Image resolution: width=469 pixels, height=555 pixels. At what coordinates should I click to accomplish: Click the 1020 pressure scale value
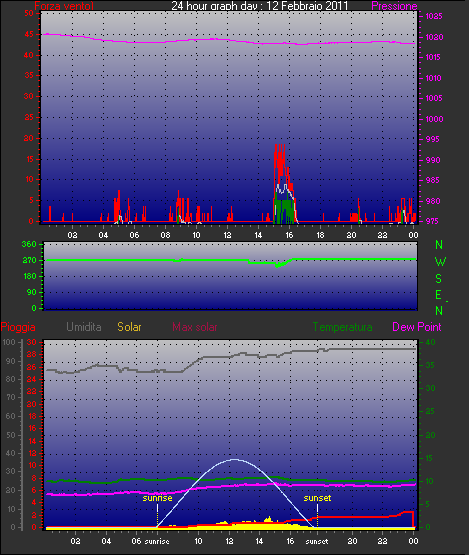[434, 37]
